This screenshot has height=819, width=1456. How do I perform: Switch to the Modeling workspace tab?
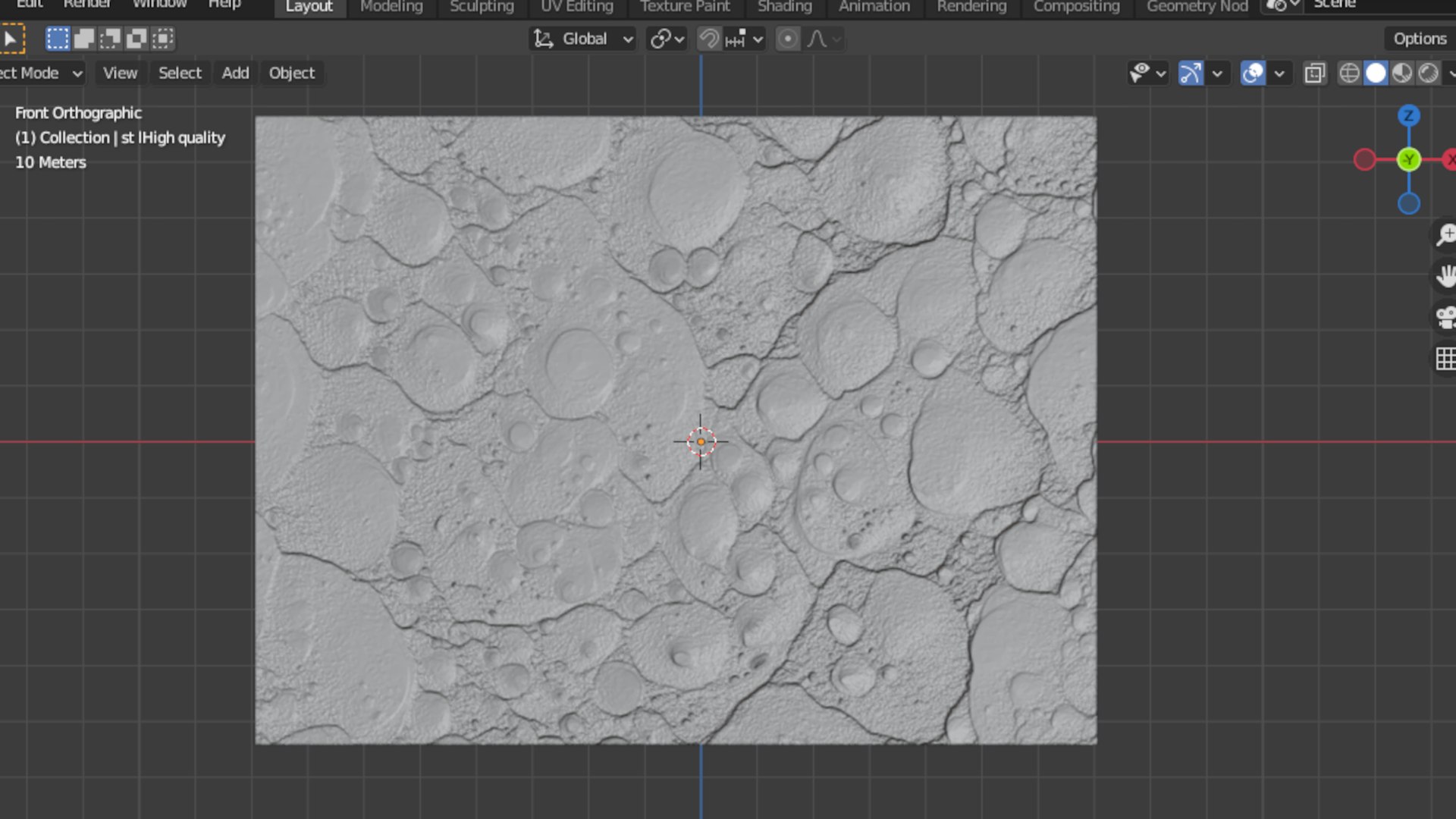(391, 7)
